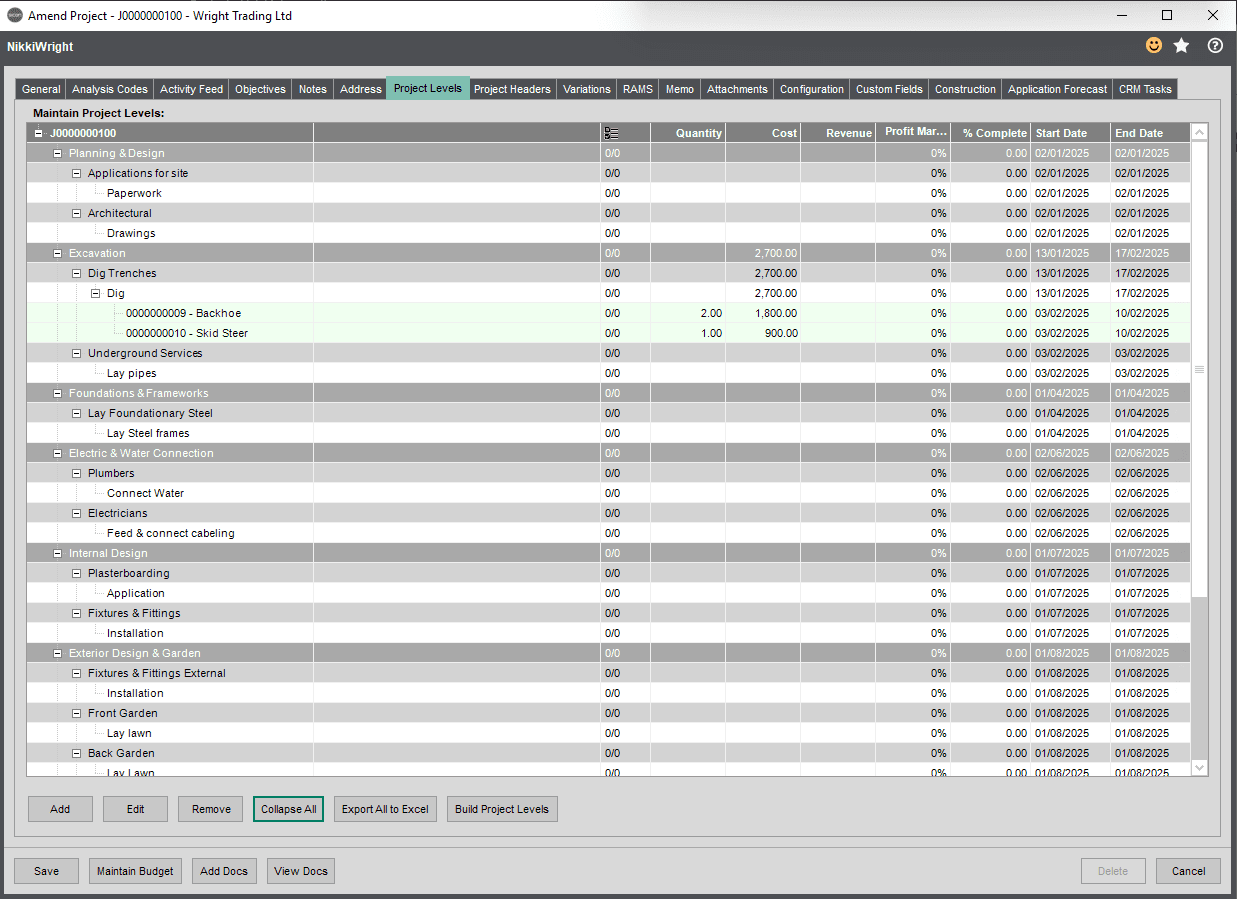Click the % Complete column header
Image resolution: width=1237 pixels, height=899 pixels.
[x=990, y=133]
